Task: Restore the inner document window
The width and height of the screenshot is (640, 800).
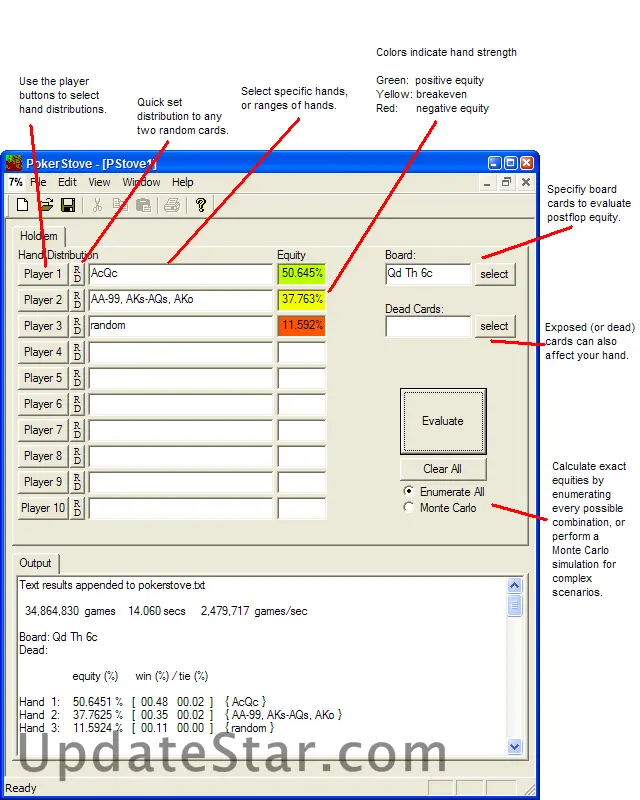Action: click(506, 182)
